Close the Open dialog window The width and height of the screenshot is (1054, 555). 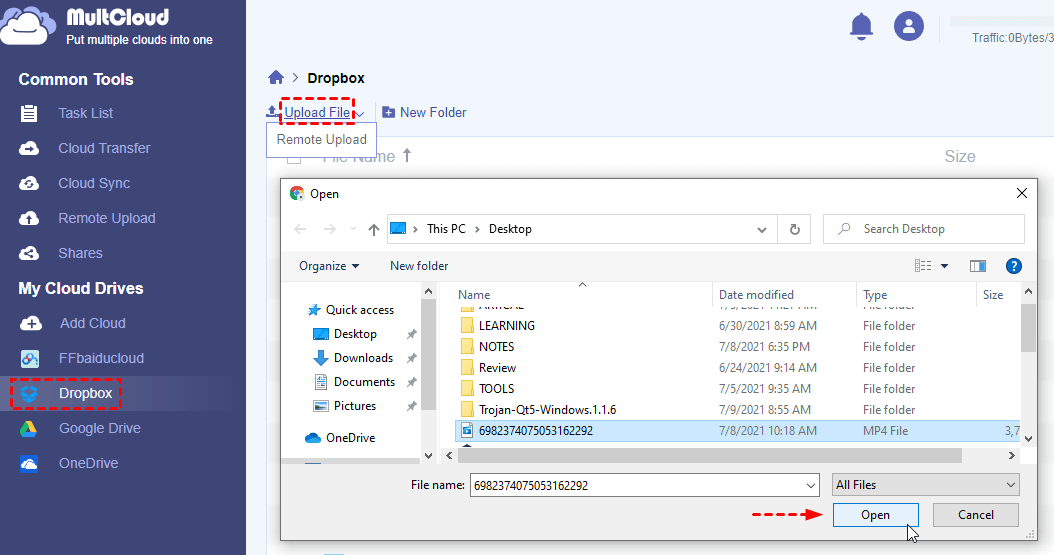pos(1022,194)
